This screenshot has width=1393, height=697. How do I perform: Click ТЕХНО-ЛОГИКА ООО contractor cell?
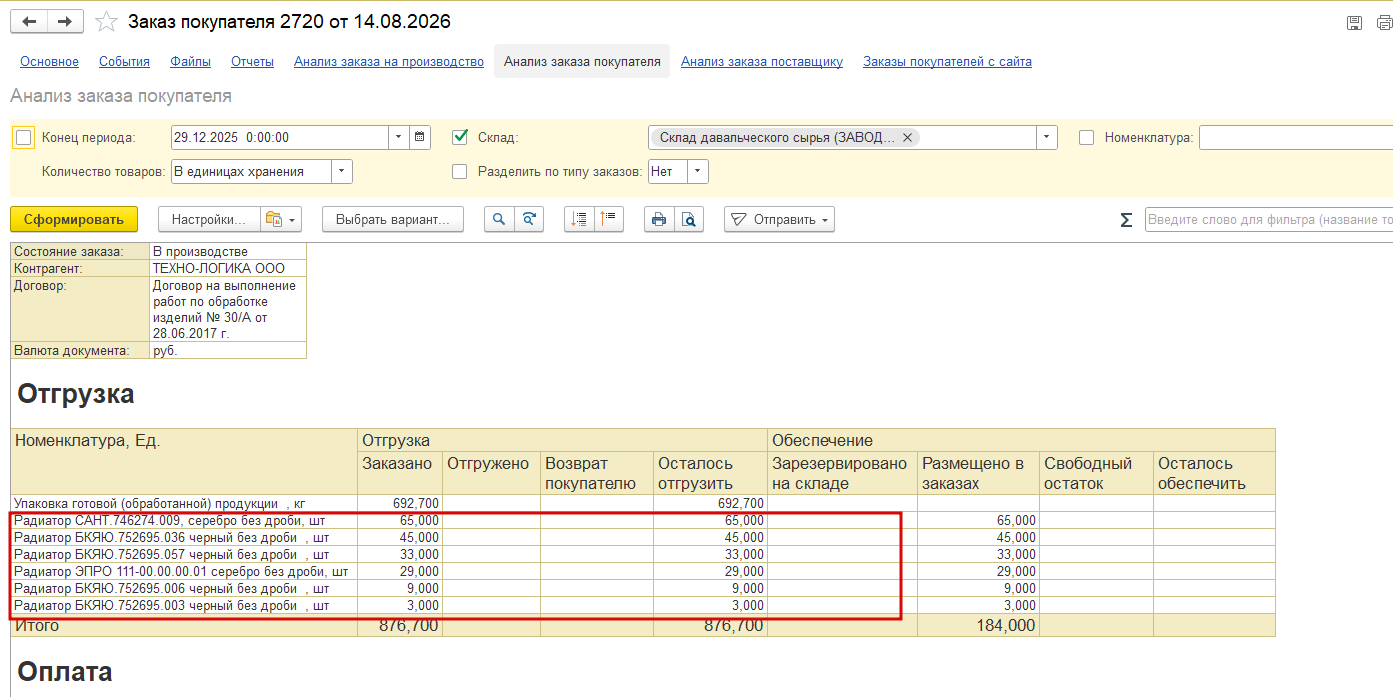[228, 269]
